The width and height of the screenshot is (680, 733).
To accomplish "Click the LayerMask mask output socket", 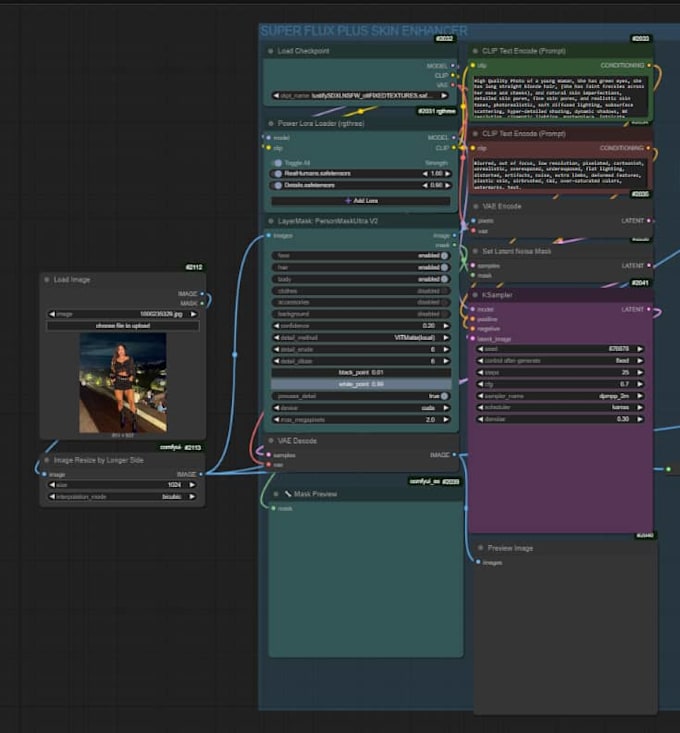I will [x=454, y=245].
